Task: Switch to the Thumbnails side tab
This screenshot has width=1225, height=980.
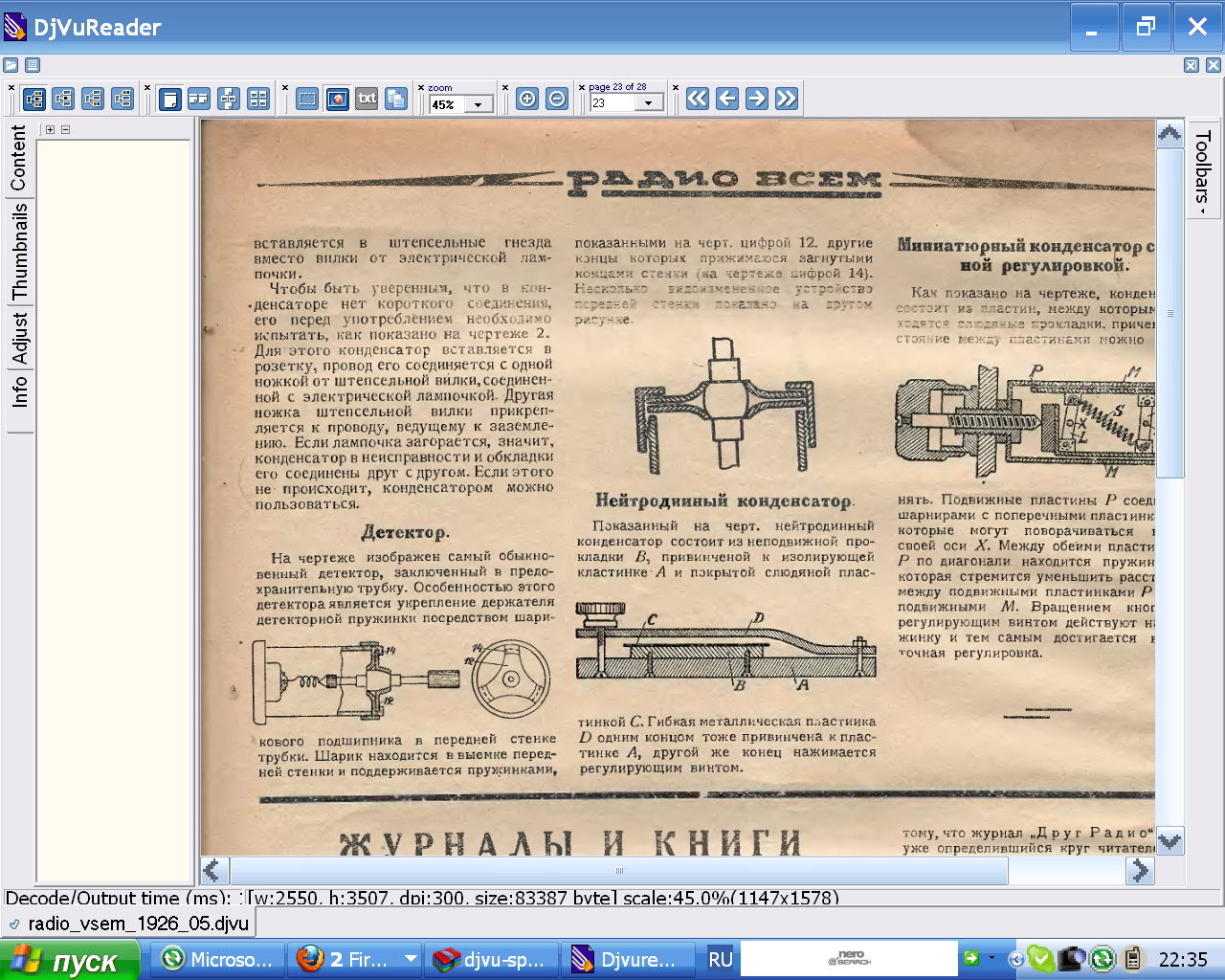Action: tap(19, 251)
